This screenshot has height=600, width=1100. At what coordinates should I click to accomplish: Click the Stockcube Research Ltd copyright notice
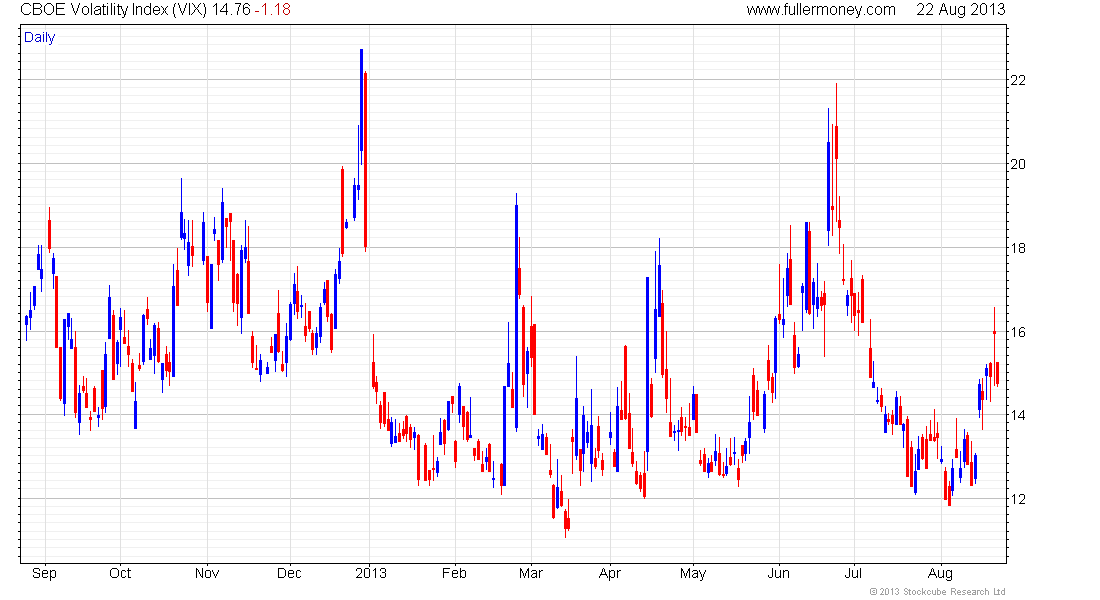point(937,592)
